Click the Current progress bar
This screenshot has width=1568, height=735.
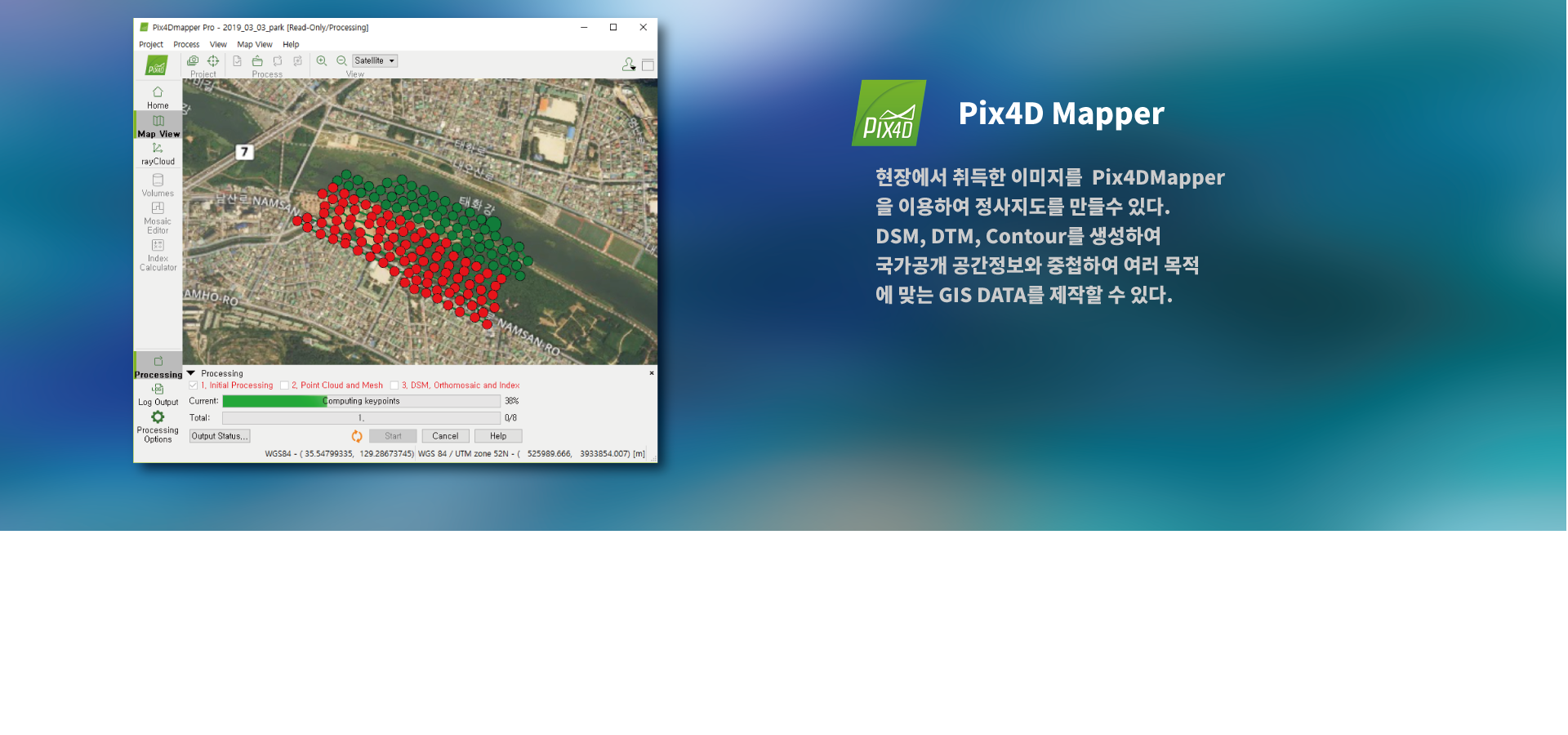tap(361, 401)
